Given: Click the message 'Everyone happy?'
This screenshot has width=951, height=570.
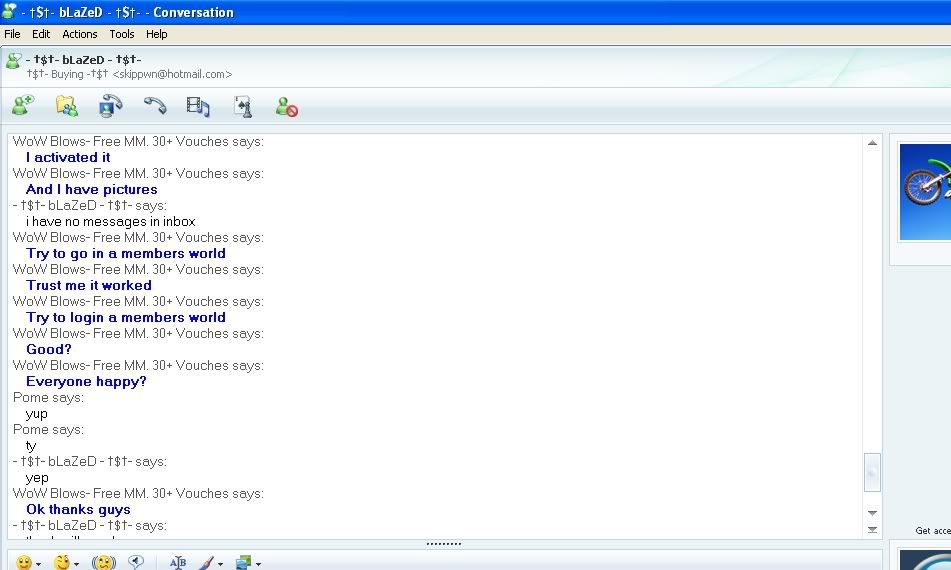Looking at the screenshot, I should 86,382.
